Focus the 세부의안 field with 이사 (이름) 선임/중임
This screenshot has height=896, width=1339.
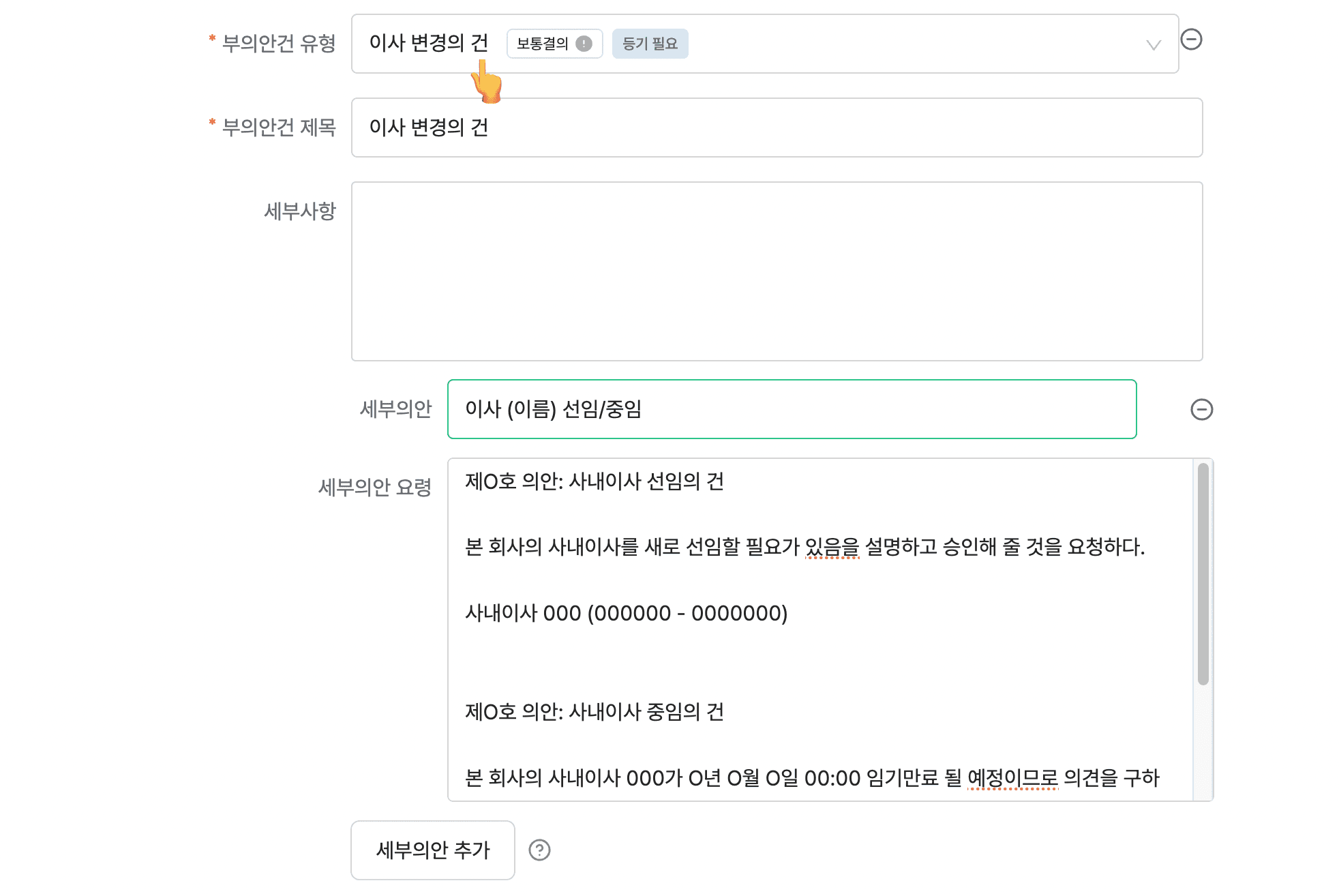point(792,409)
